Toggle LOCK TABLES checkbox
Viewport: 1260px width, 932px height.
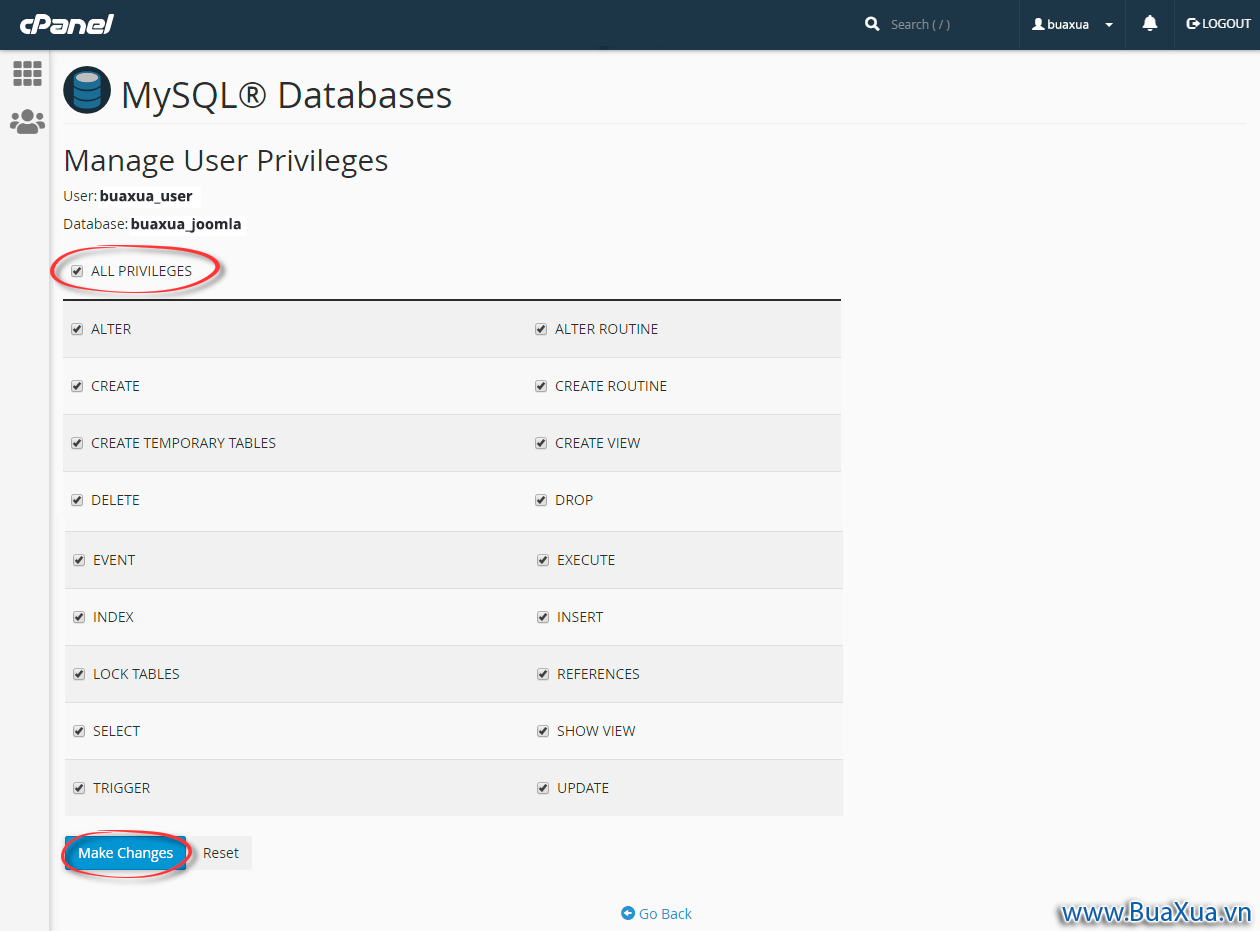(x=79, y=674)
